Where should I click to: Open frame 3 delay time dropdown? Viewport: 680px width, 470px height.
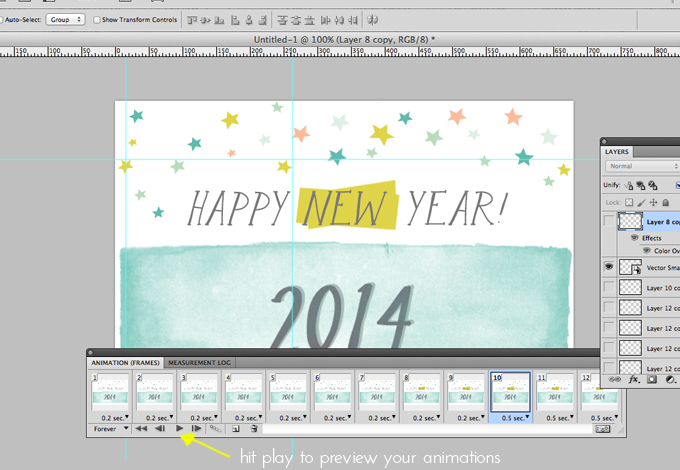pos(204,418)
